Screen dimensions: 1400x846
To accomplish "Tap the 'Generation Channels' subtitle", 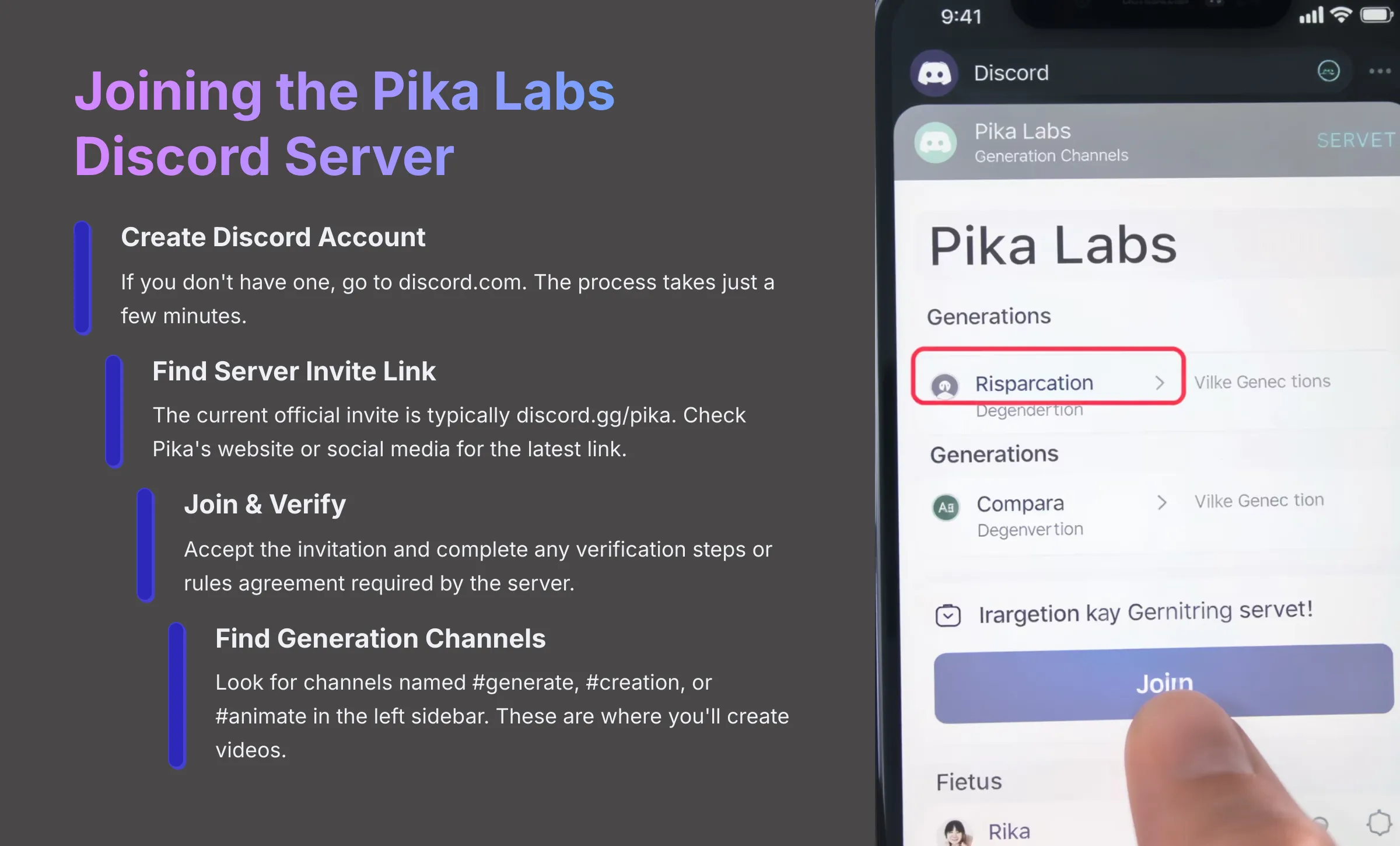I will [x=1051, y=156].
